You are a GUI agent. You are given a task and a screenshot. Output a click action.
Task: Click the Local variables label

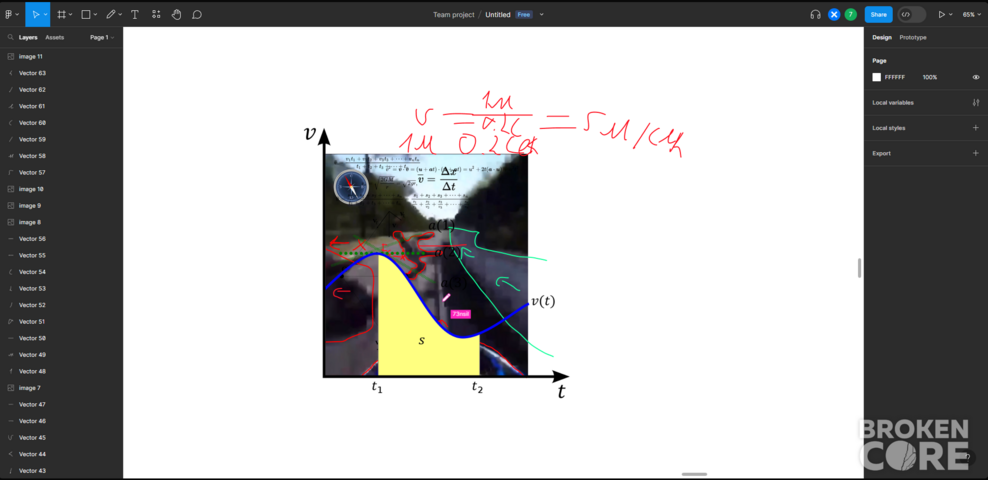893,102
